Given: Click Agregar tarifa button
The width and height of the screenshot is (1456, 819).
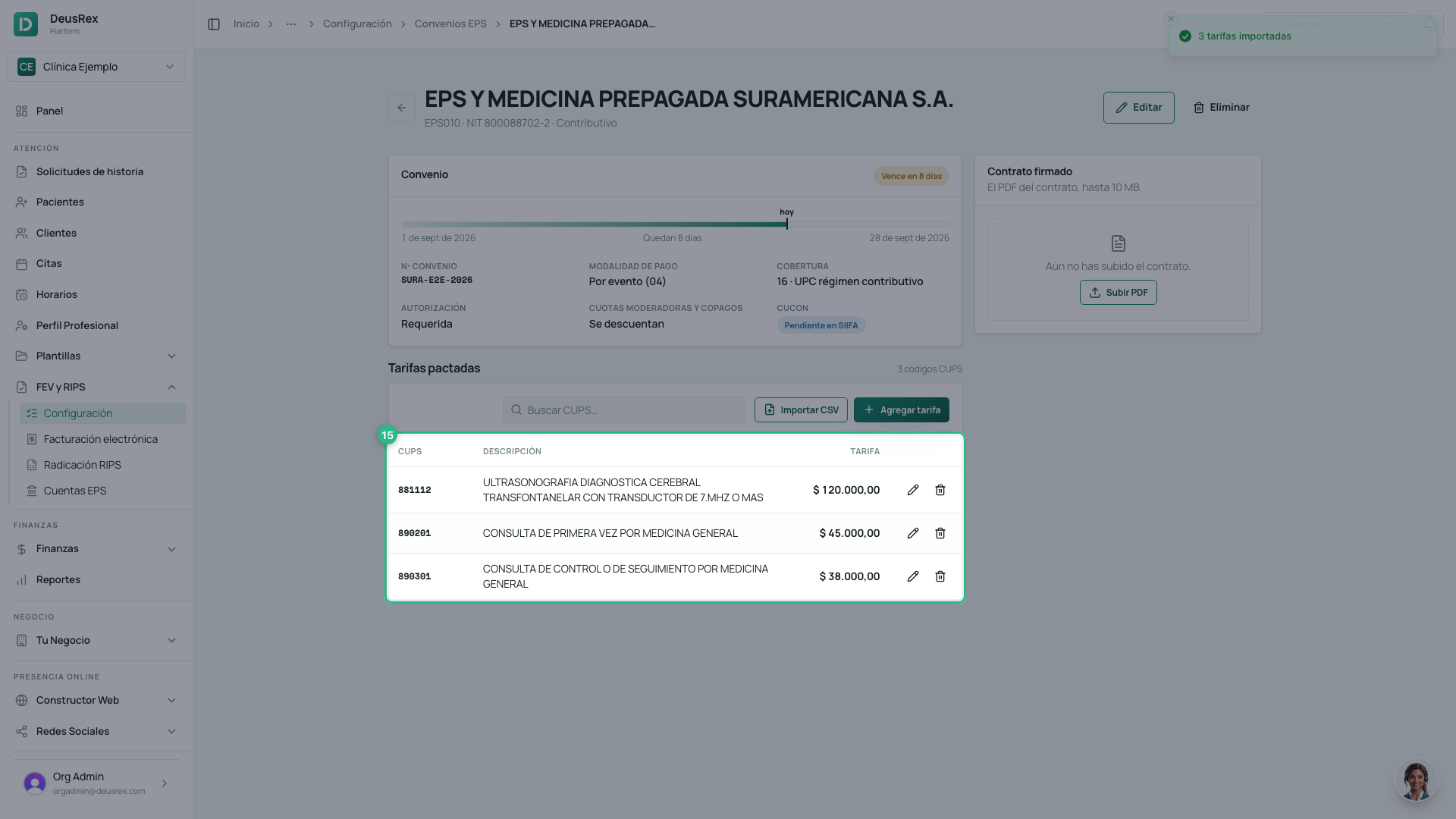Looking at the screenshot, I should 902,409.
